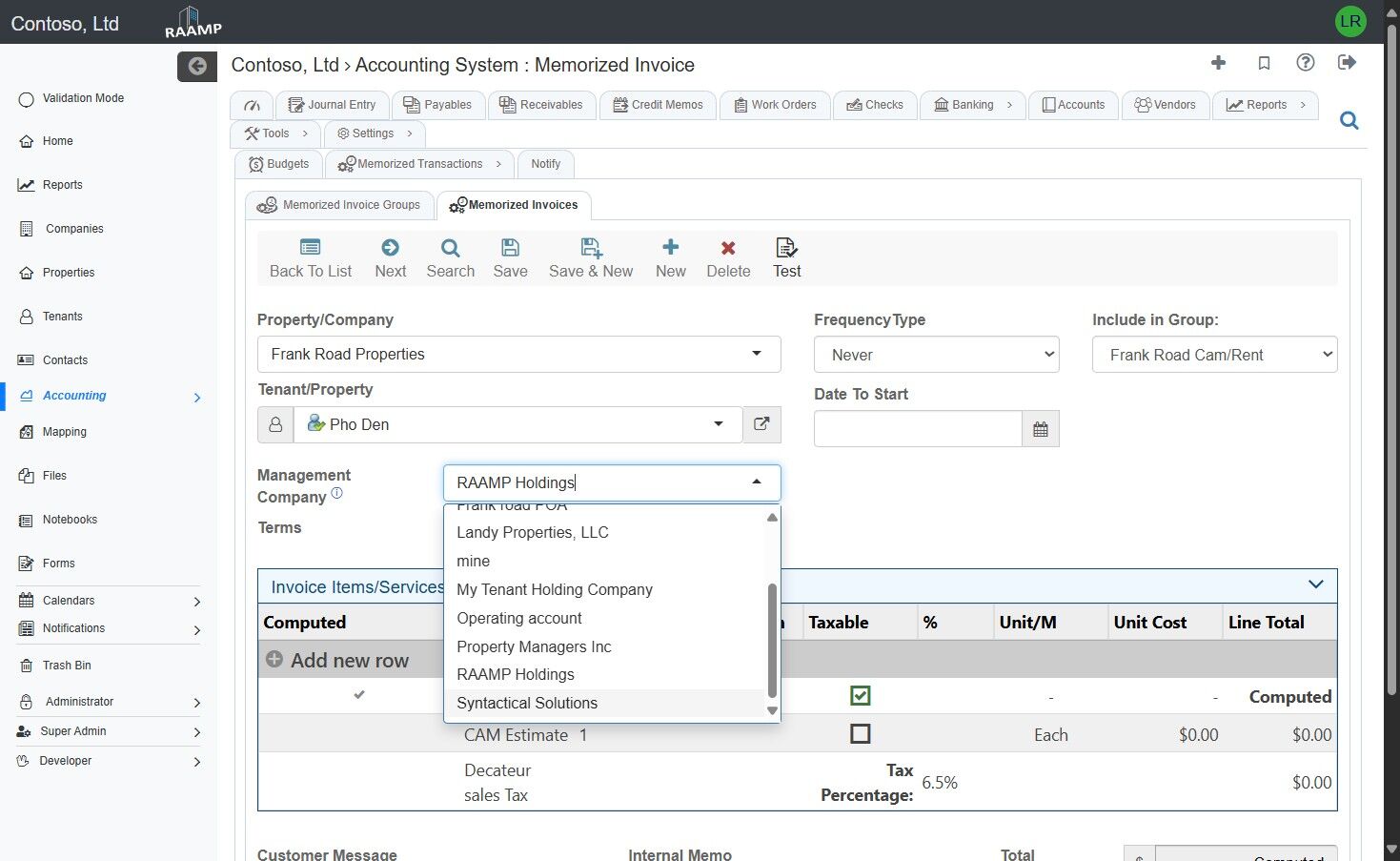Click the Save icon in the toolbar

point(510,249)
